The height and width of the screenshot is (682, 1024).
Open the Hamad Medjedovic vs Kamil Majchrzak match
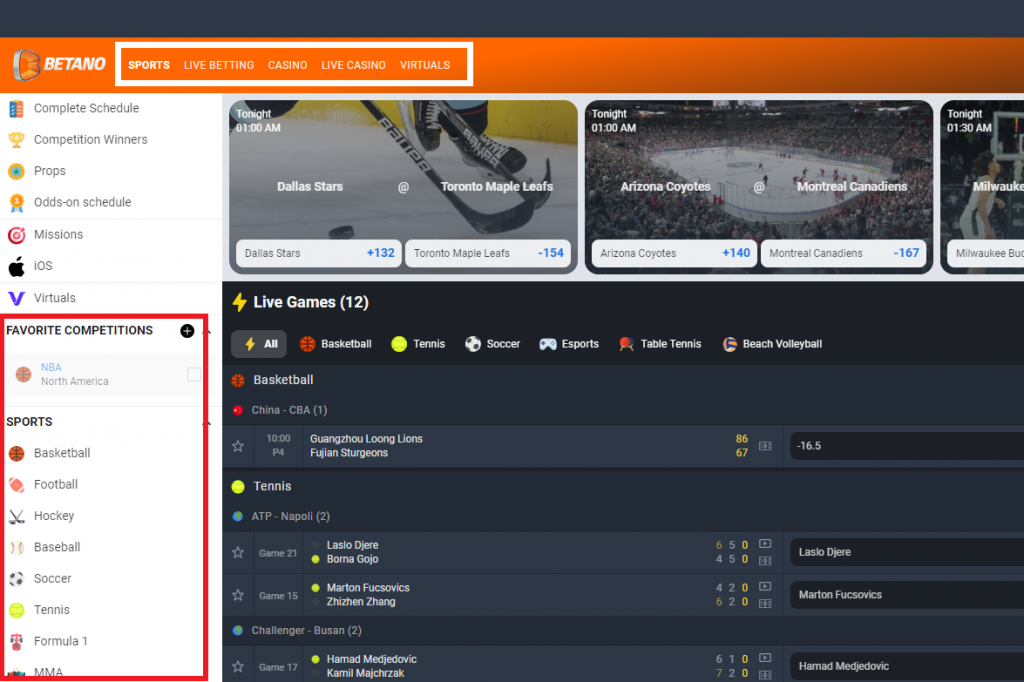tap(372, 666)
